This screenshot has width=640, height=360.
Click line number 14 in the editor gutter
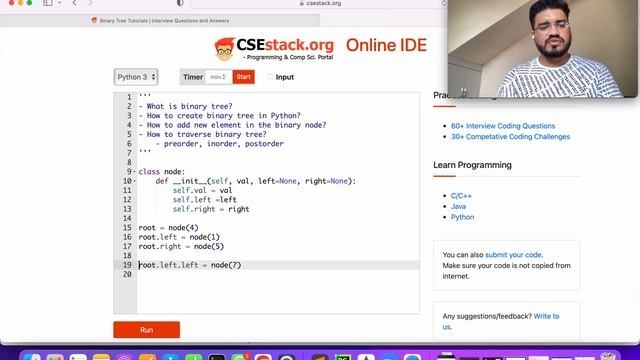127,218
